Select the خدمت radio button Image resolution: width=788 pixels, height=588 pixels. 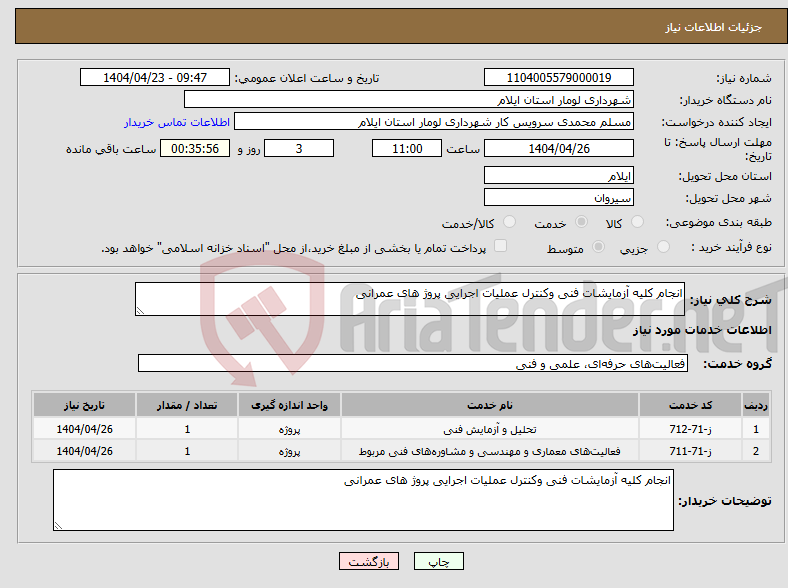[581, 222]
